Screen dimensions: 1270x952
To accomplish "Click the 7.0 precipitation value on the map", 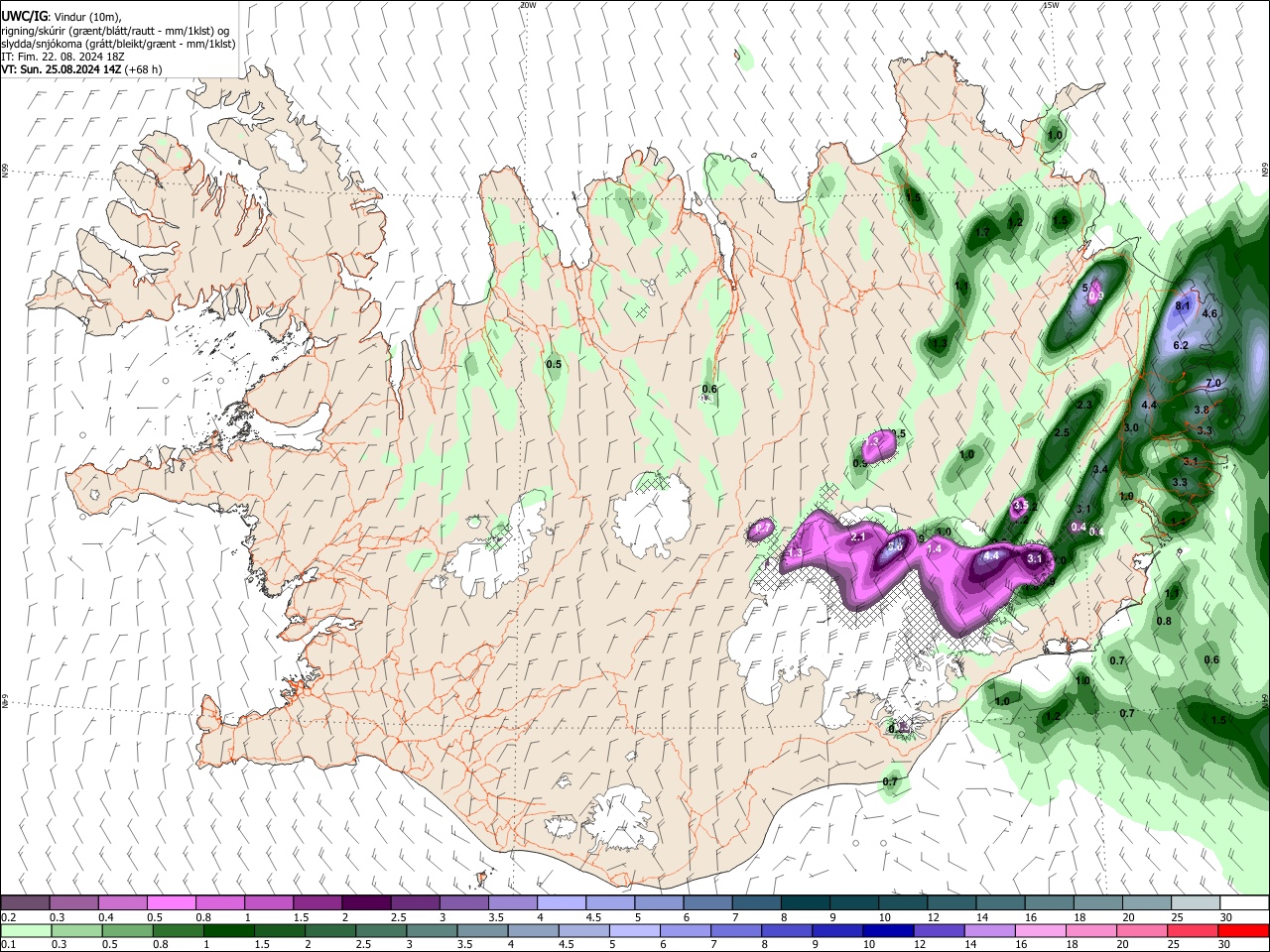I will click(x=1213, y=383).
